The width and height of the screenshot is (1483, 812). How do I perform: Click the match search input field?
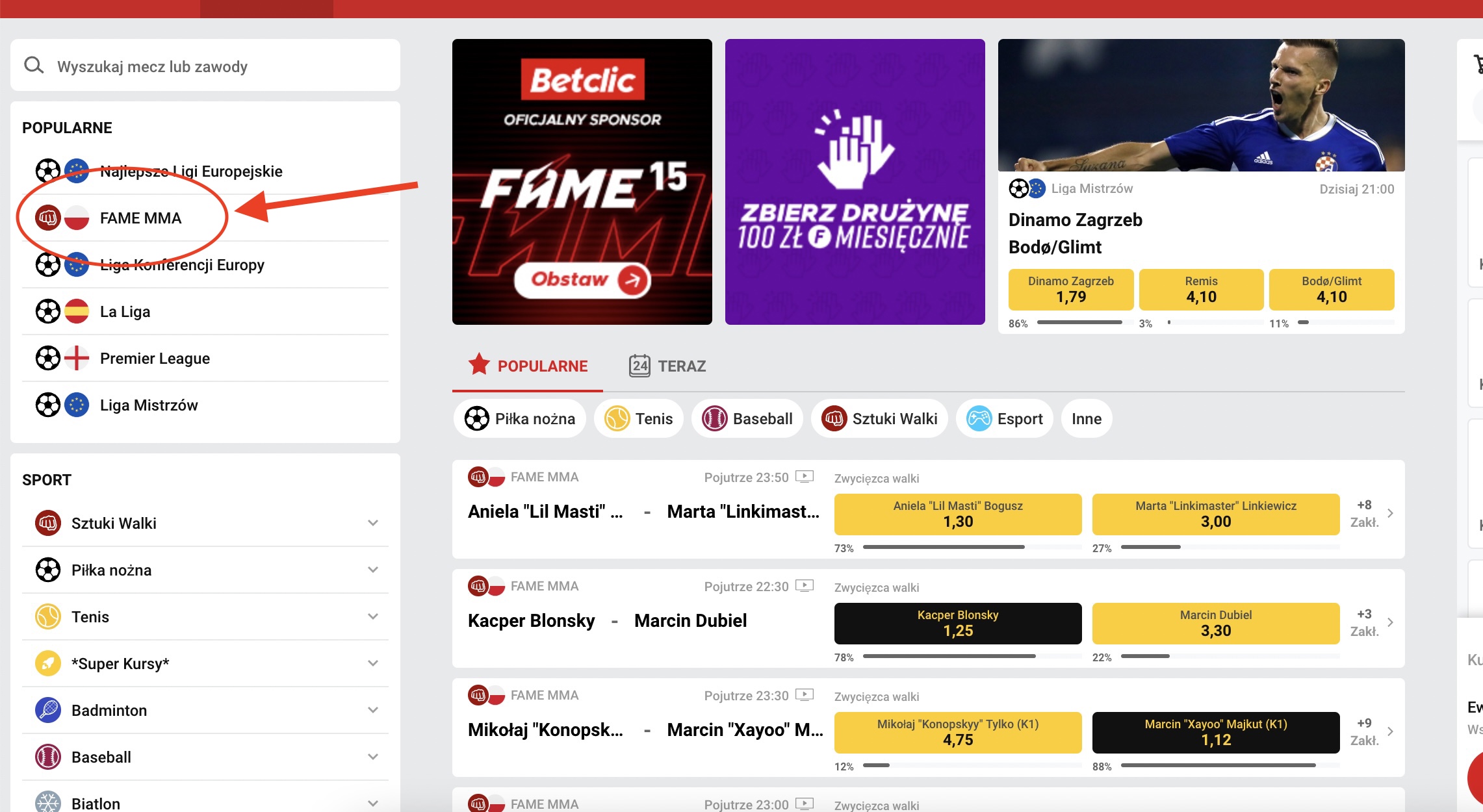(205, 66)
